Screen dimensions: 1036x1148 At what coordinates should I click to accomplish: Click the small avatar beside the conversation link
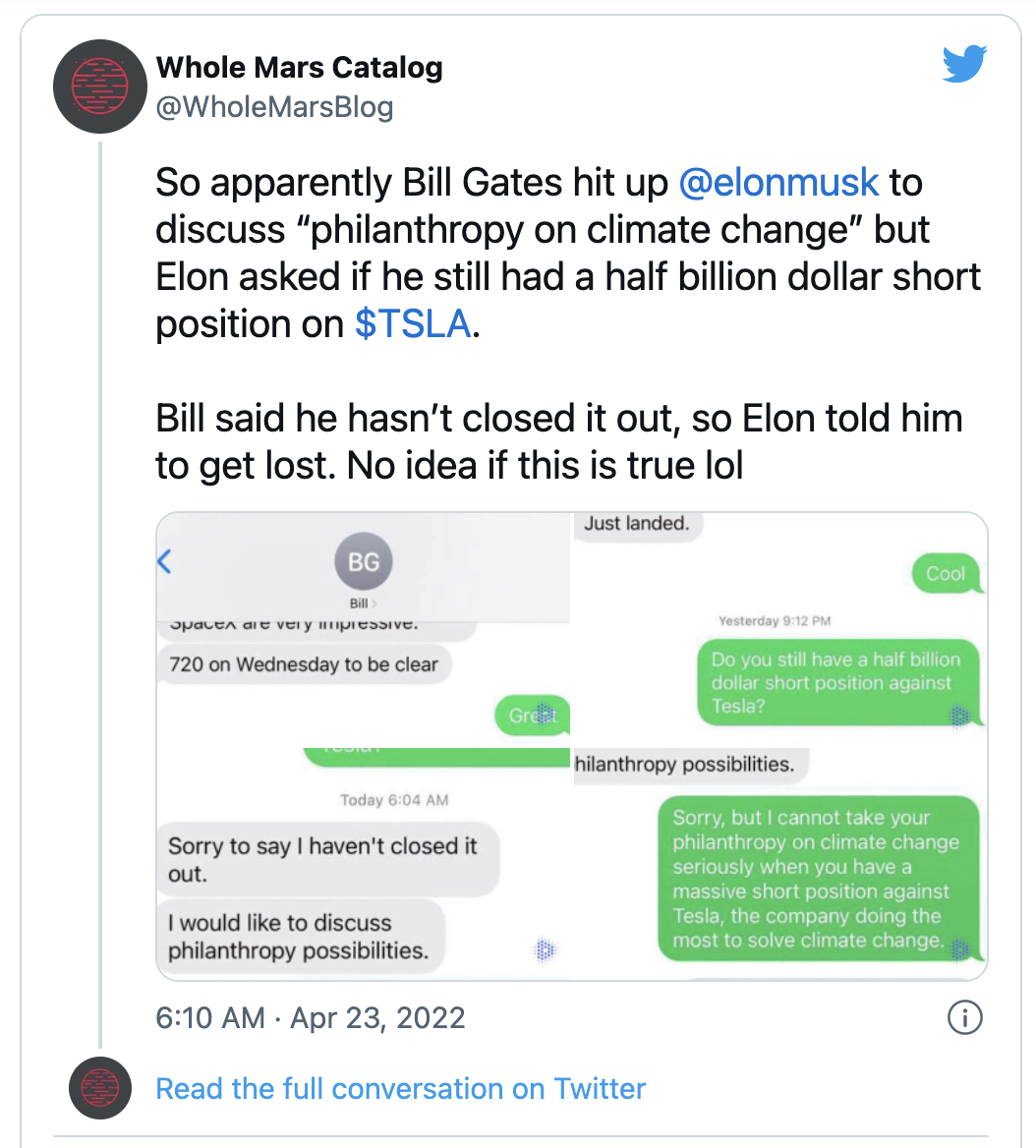pos(100,1089)
